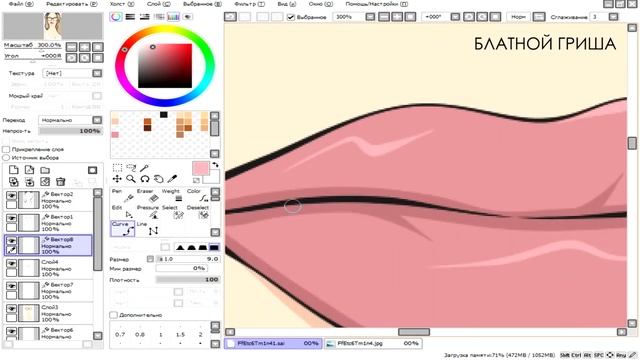
Task: Open the Вид menu
Action: pos(287,4)
